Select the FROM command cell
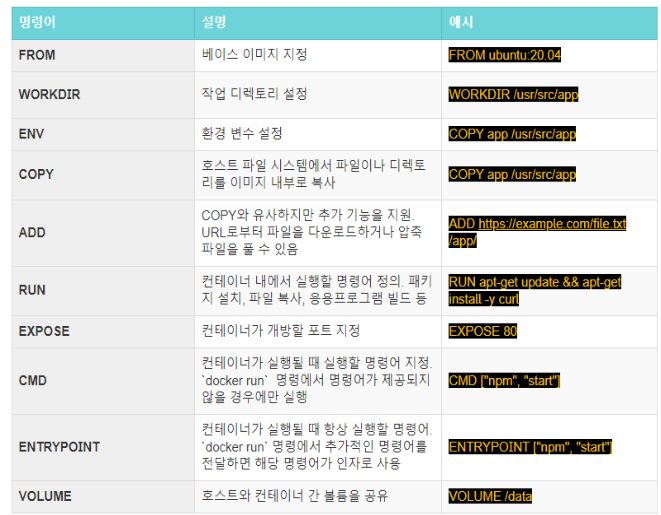 click(x=103, y=56)
